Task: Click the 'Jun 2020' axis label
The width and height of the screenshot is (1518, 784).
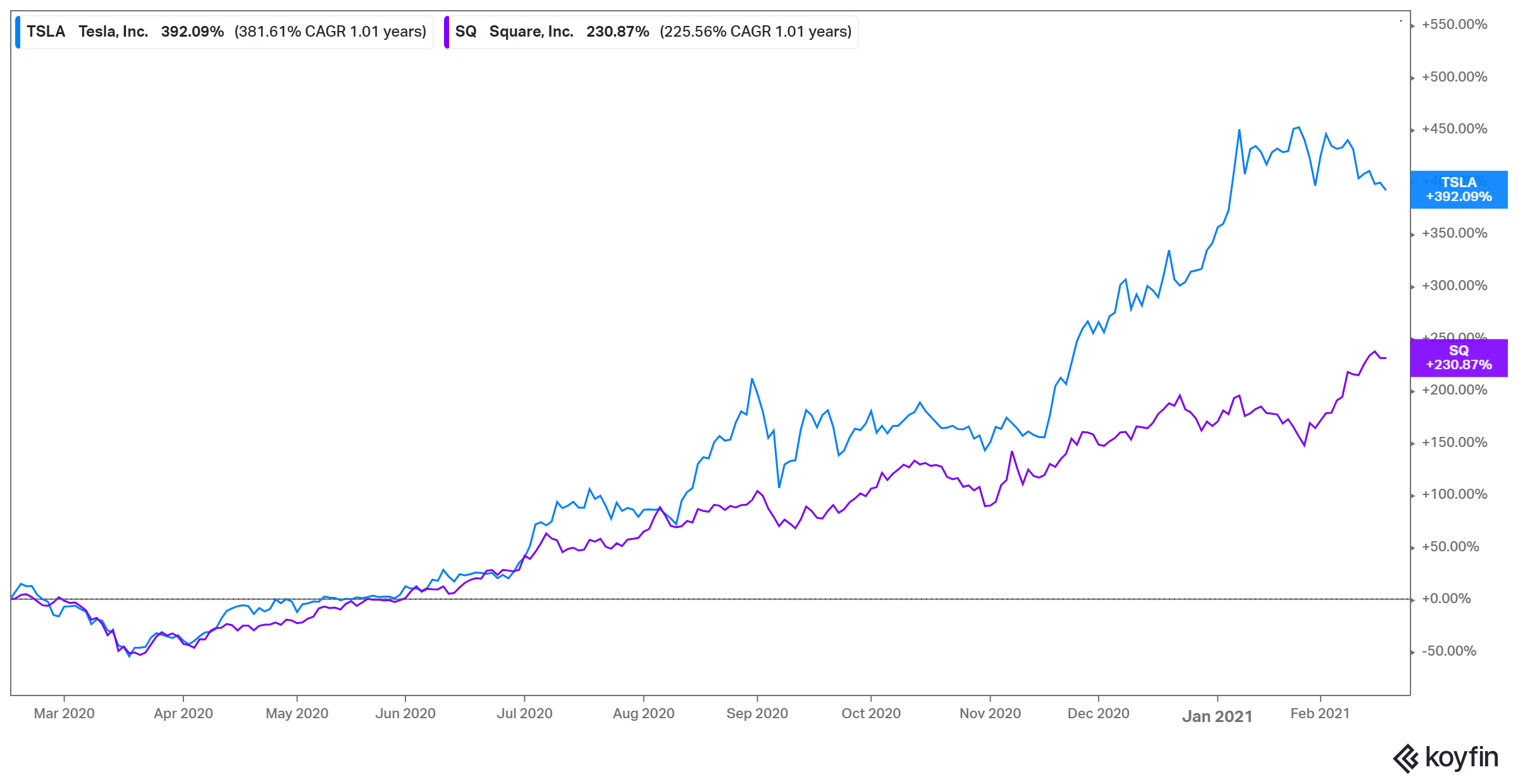Action: coord(405,713)
